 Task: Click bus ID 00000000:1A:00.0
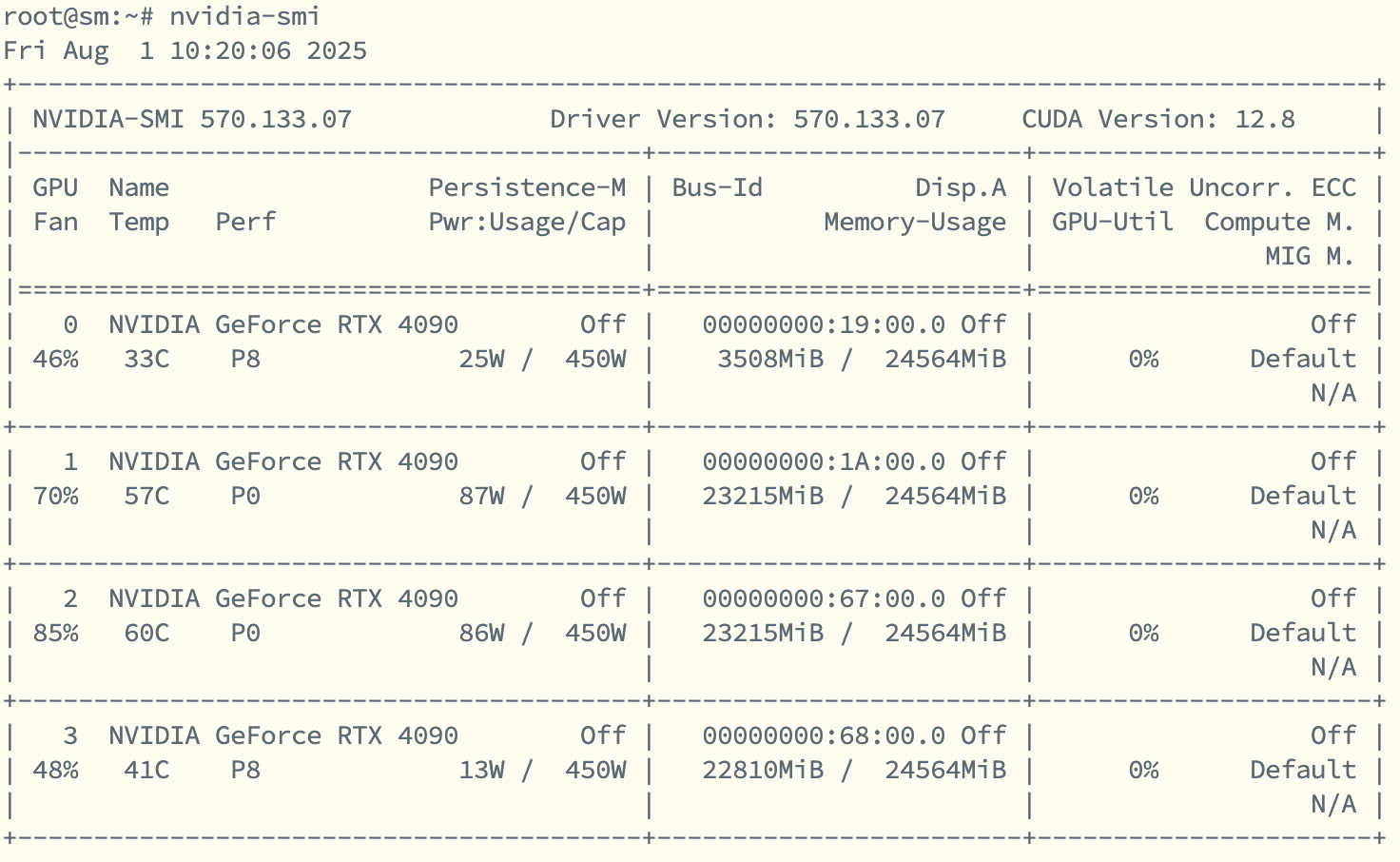(x=824, y=461)
